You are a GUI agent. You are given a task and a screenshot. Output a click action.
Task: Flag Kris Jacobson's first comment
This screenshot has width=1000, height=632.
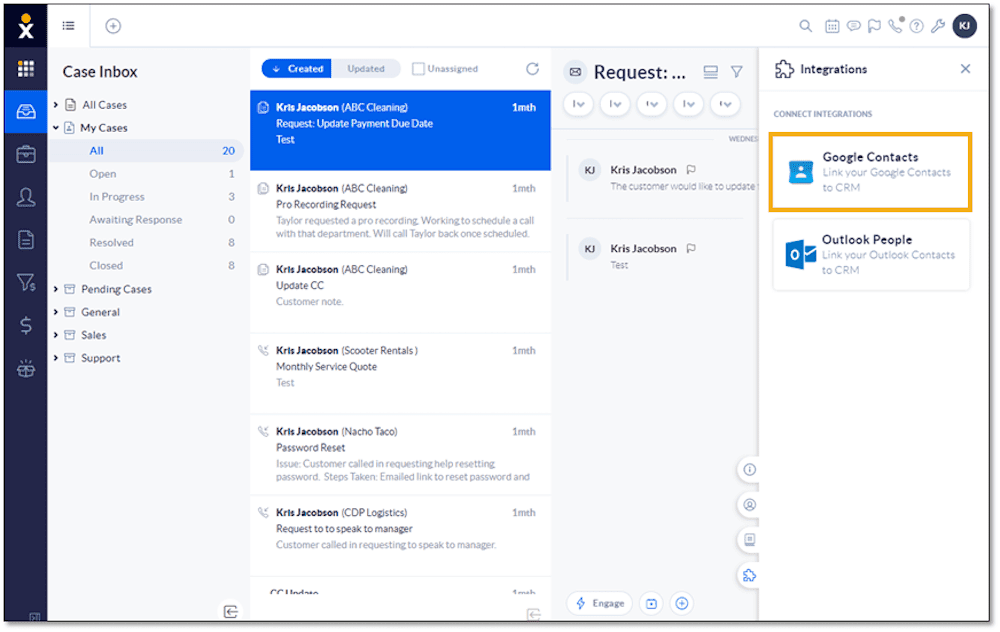click(x=691, y=170)
